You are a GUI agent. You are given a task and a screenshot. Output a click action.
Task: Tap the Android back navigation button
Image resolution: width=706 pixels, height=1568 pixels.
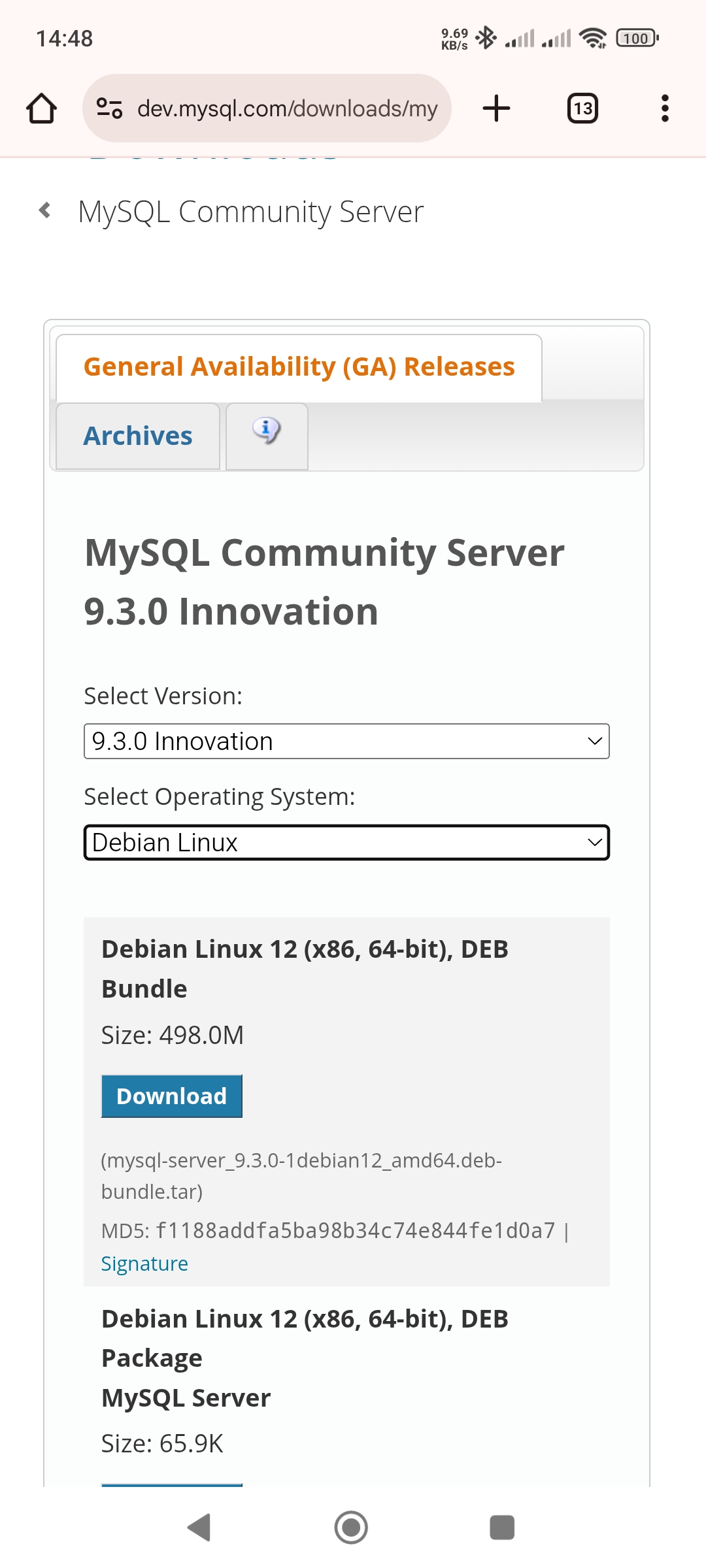(x=199, y=1527)
